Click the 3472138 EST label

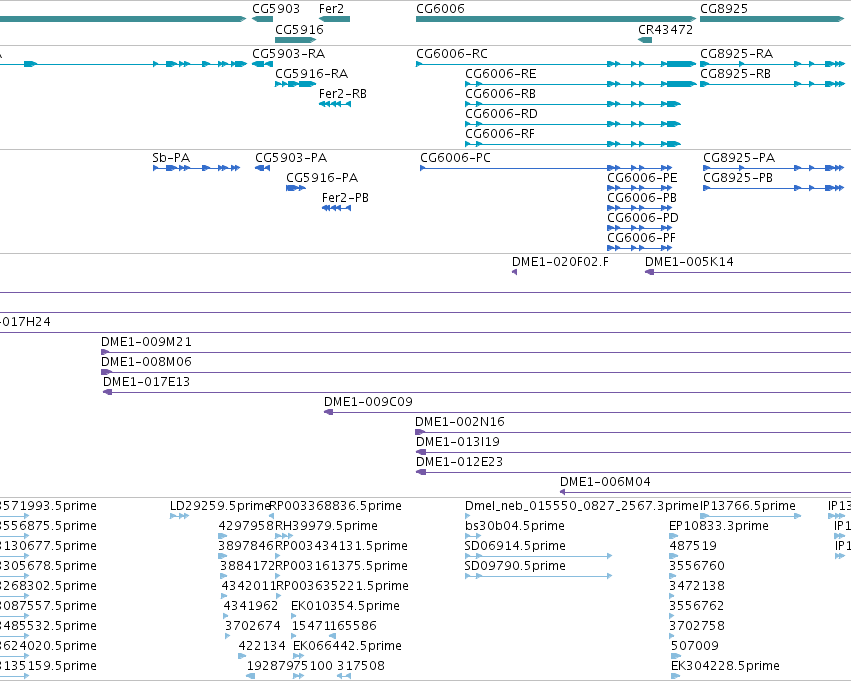coord(697,586)
